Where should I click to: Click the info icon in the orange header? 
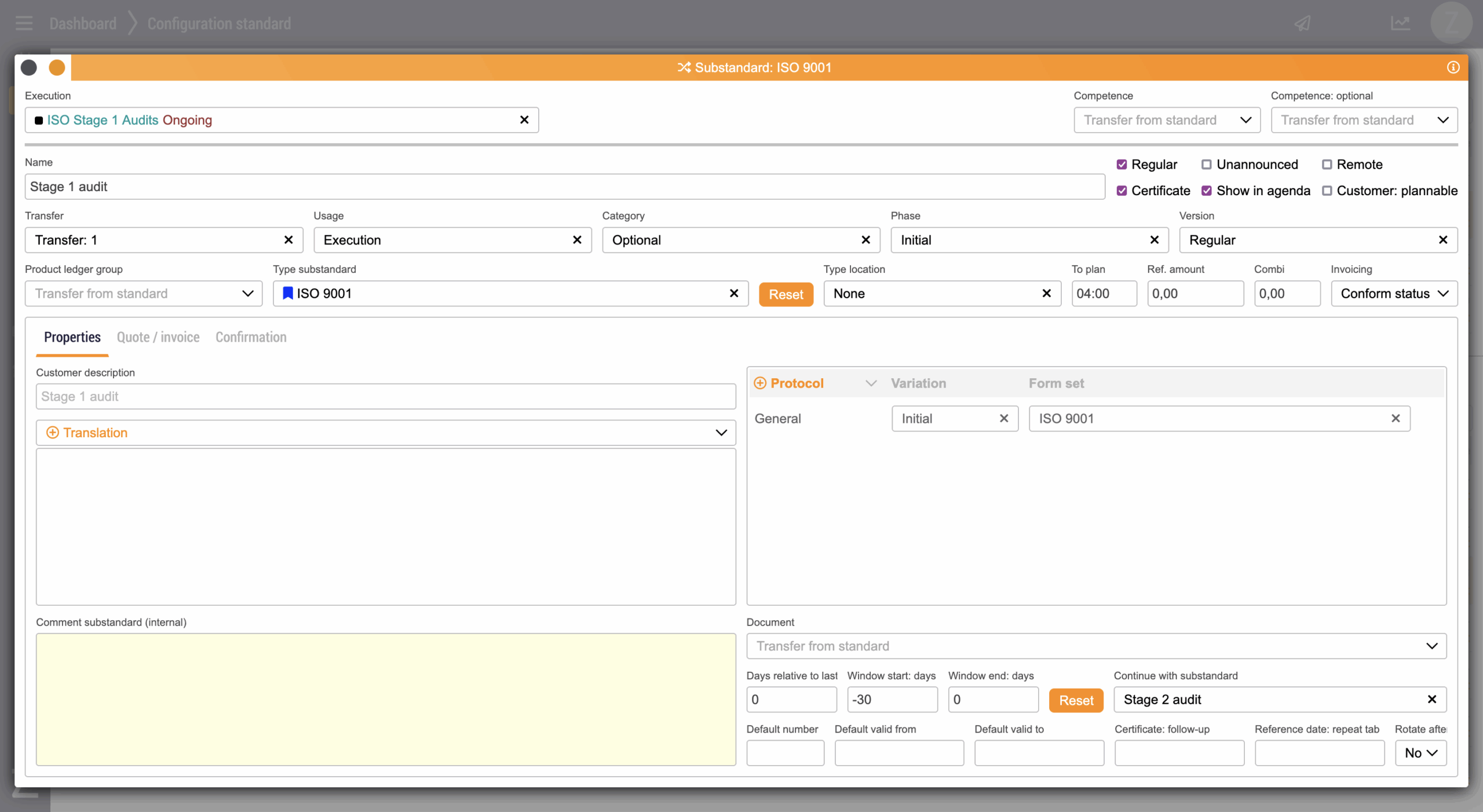click(1453, 67)
